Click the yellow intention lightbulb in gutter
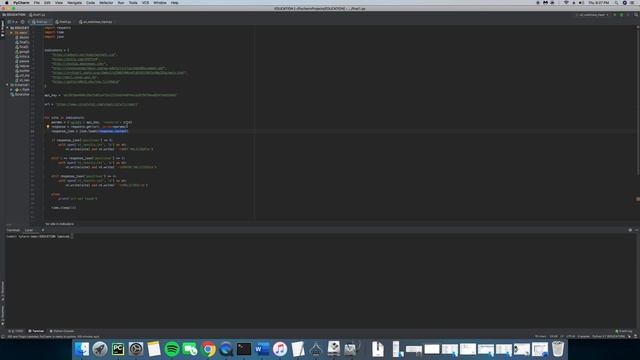 [x=48, y=127]
